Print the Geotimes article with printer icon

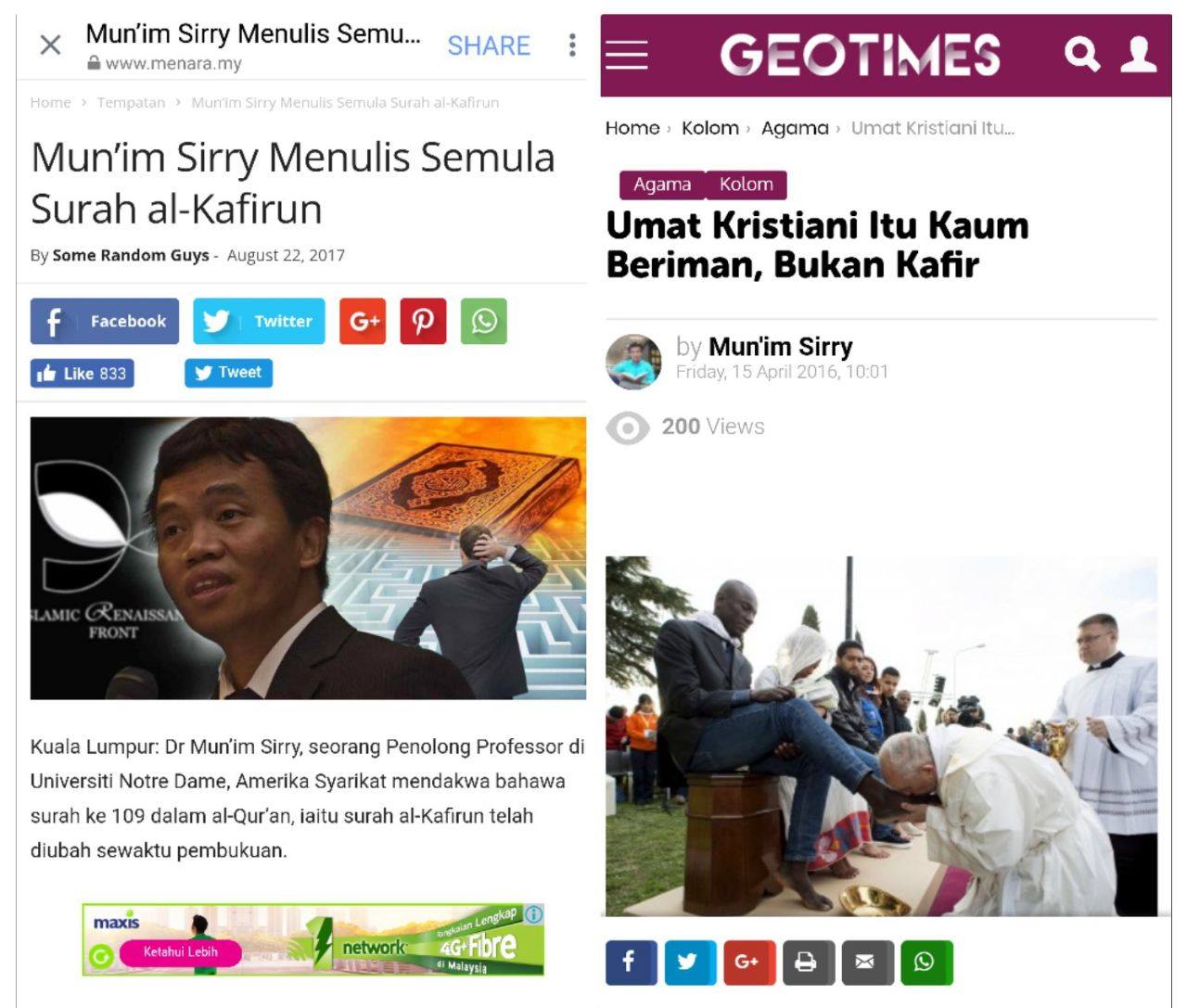coord(806,962)
